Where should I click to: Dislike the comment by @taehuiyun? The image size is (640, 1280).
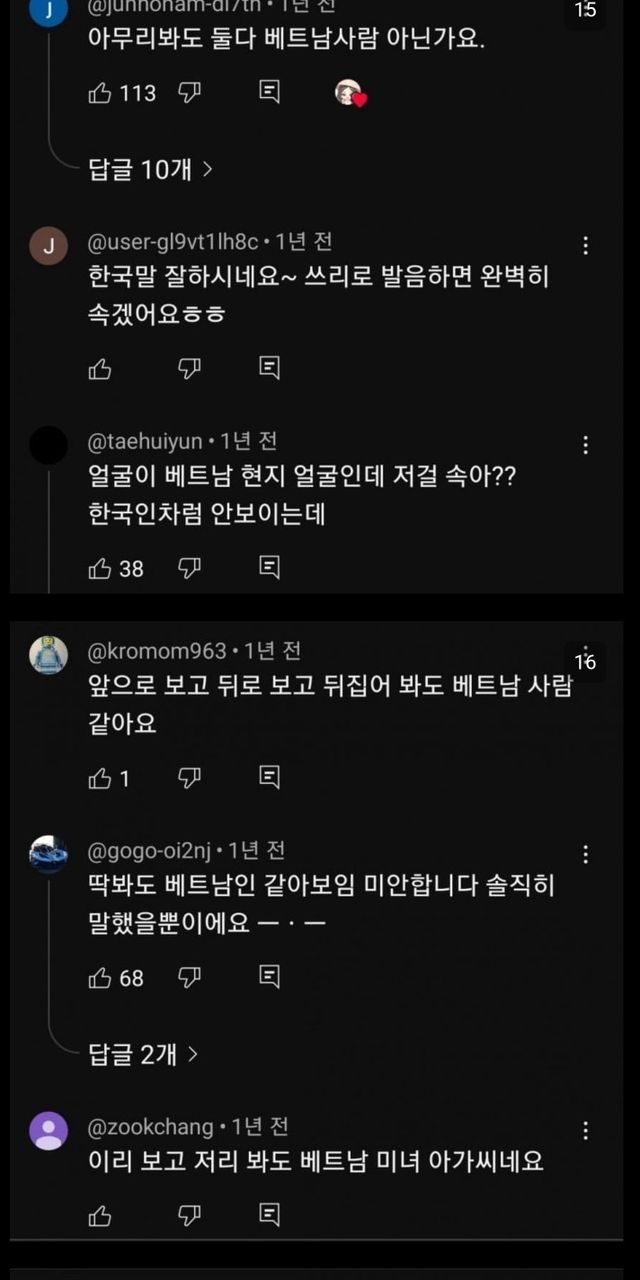point(190,569)
